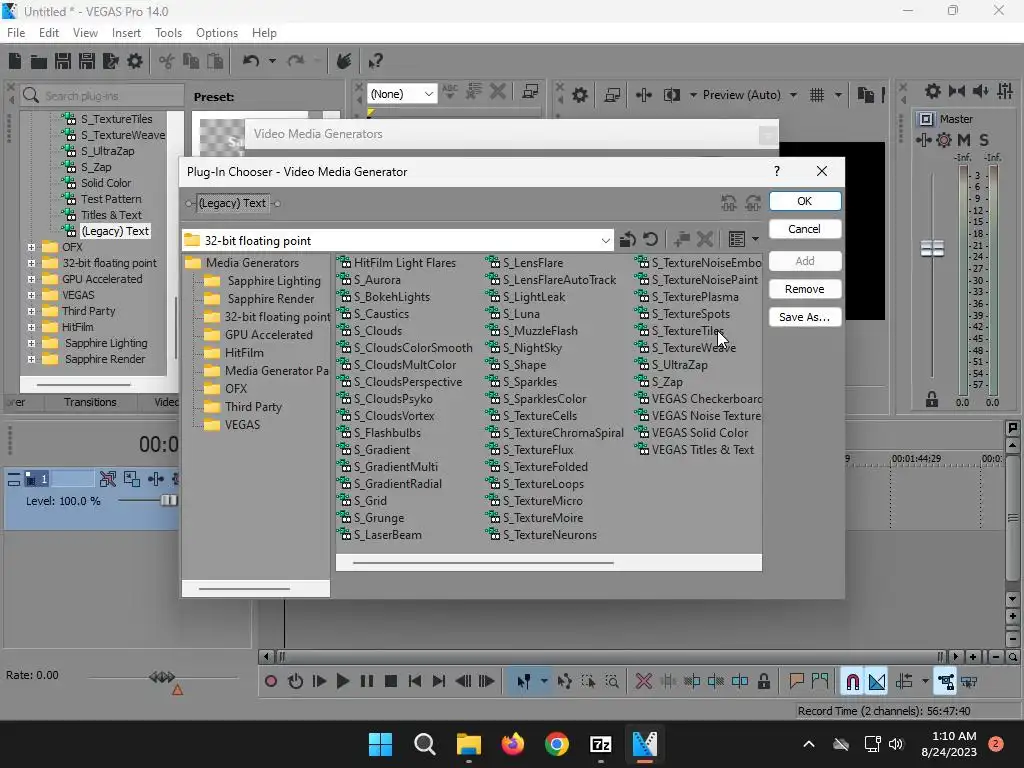This screenshot has height=768, width=1024.
Task: Open the File menu
Action: pos(16,33)
